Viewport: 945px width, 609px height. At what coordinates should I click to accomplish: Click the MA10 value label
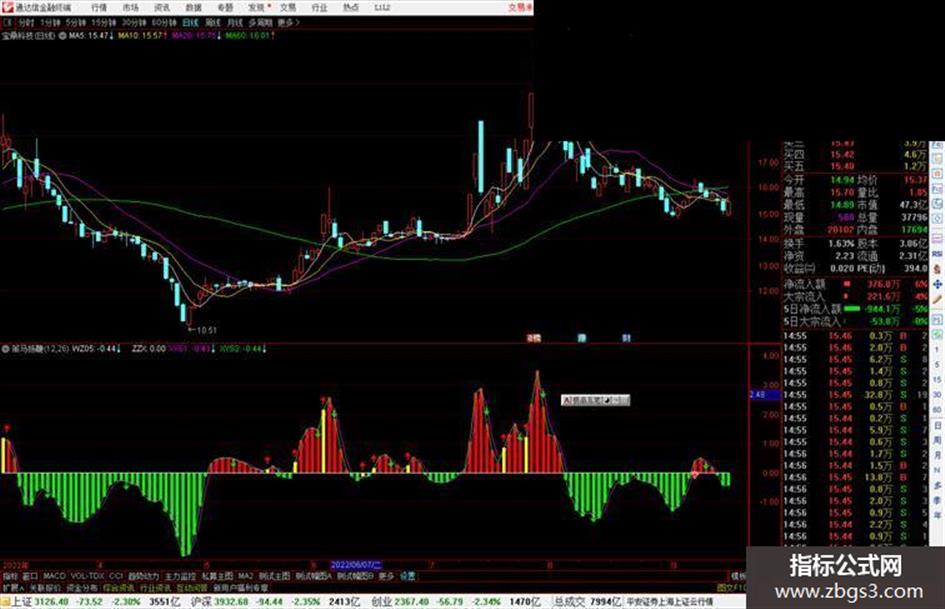[142, 36]
